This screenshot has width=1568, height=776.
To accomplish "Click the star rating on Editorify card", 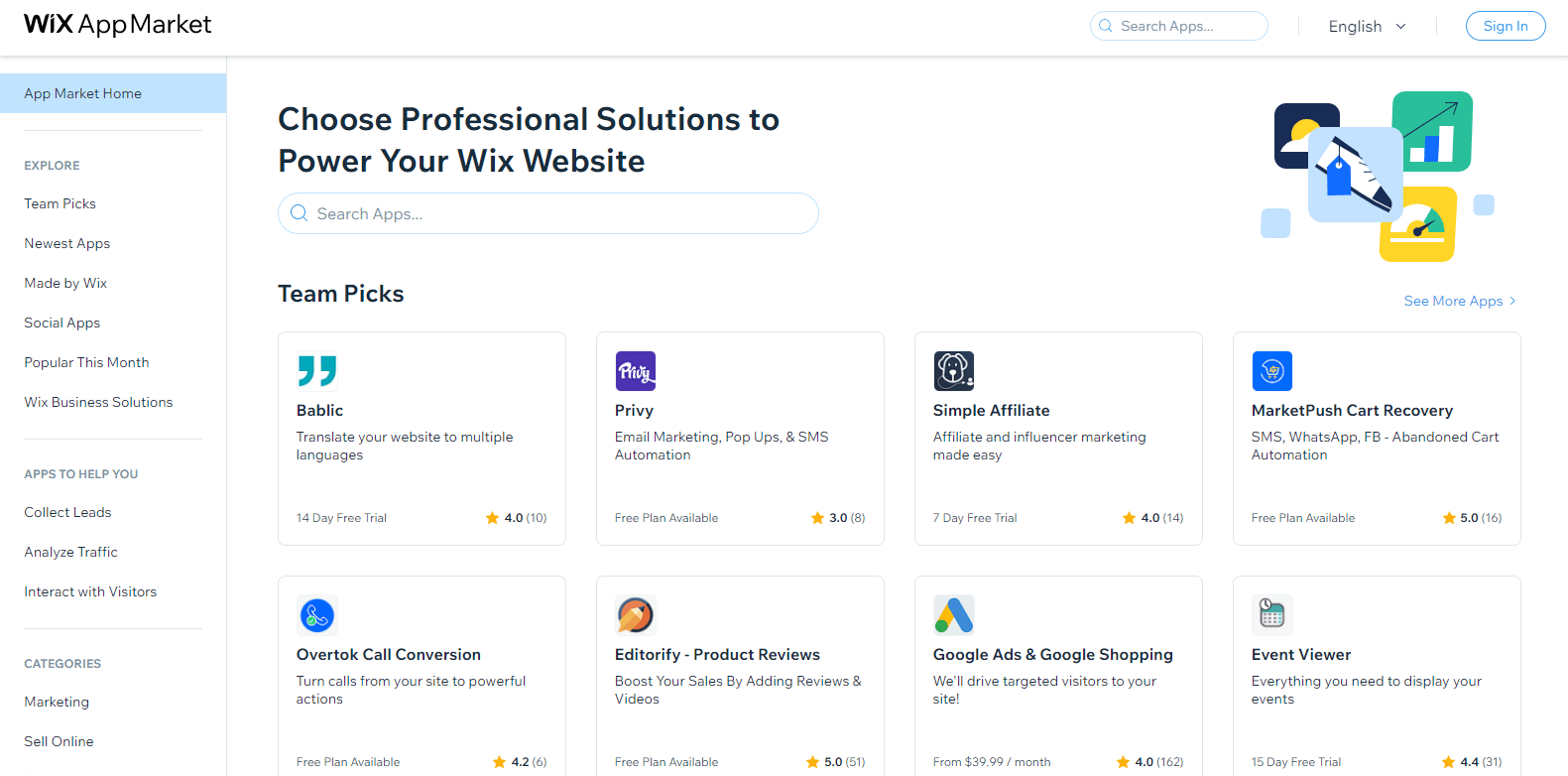I will click(835, 762).
